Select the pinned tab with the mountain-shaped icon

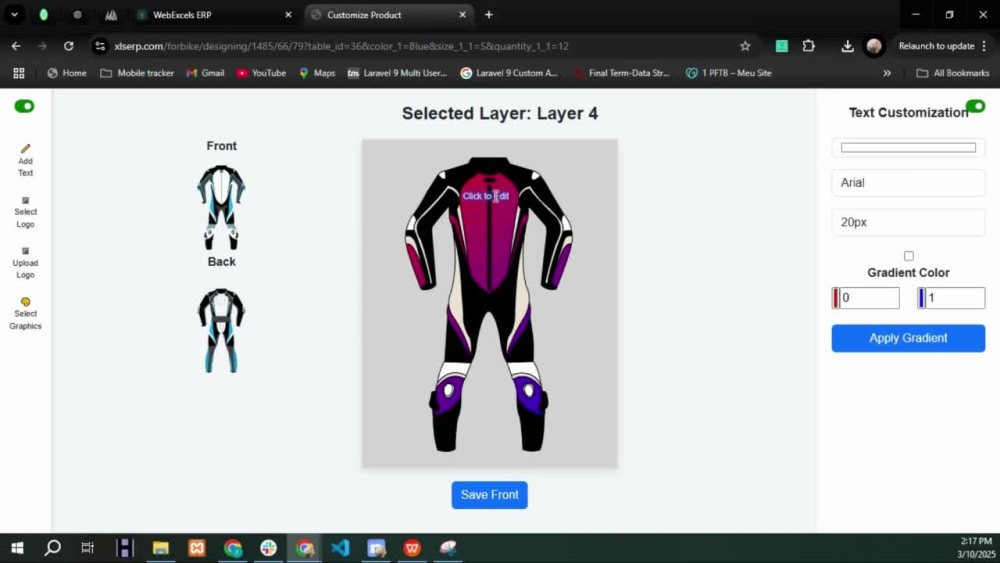click(x=111, y=15)
